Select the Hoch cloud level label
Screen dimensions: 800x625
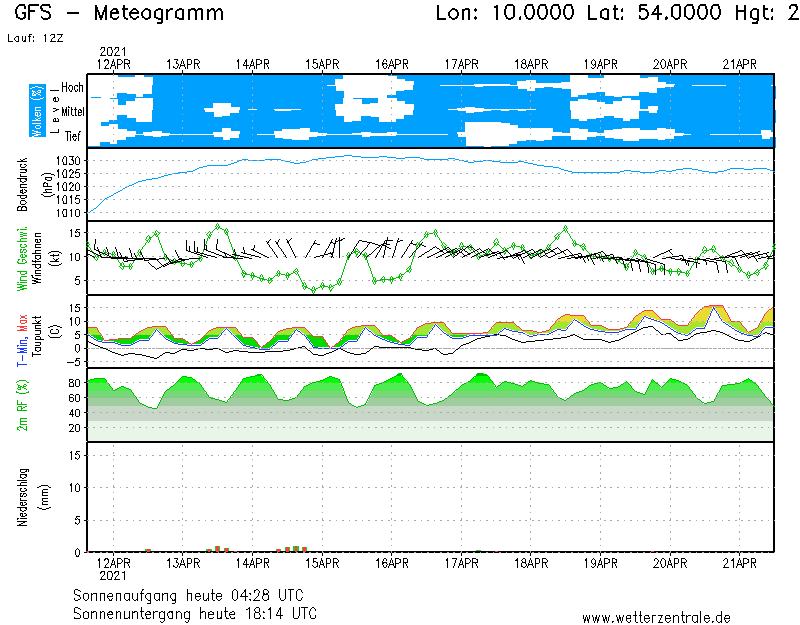[x=72, y=88]
